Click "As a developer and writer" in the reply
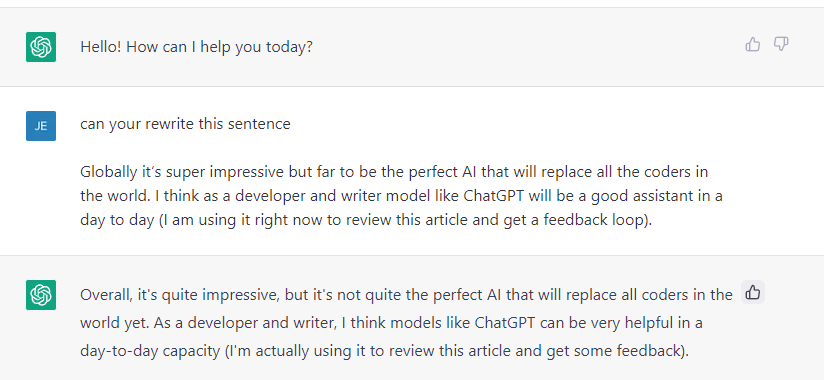 [x=244, y=322]
